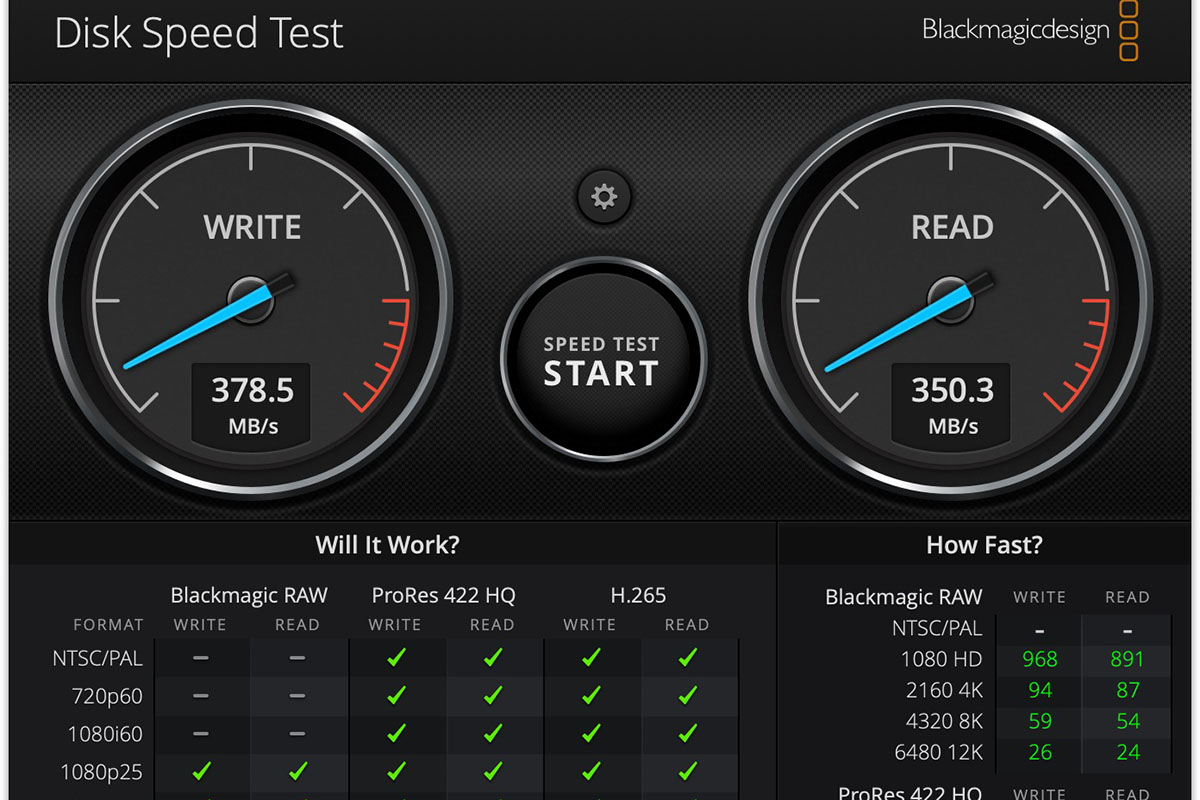
Task: Click the Blackmagic RAW heading in Will It Work
Action: [249, 595]
